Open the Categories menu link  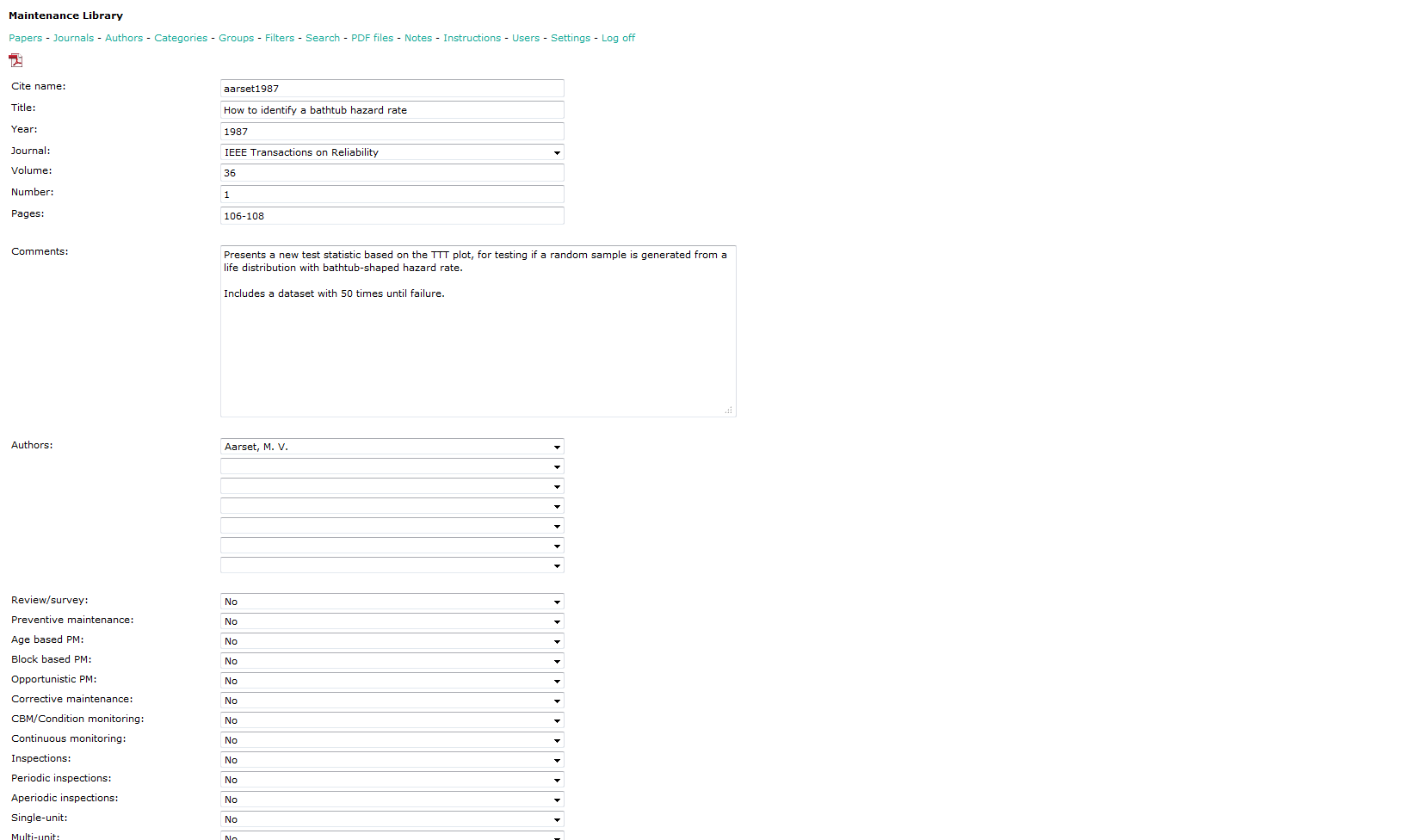181,38
